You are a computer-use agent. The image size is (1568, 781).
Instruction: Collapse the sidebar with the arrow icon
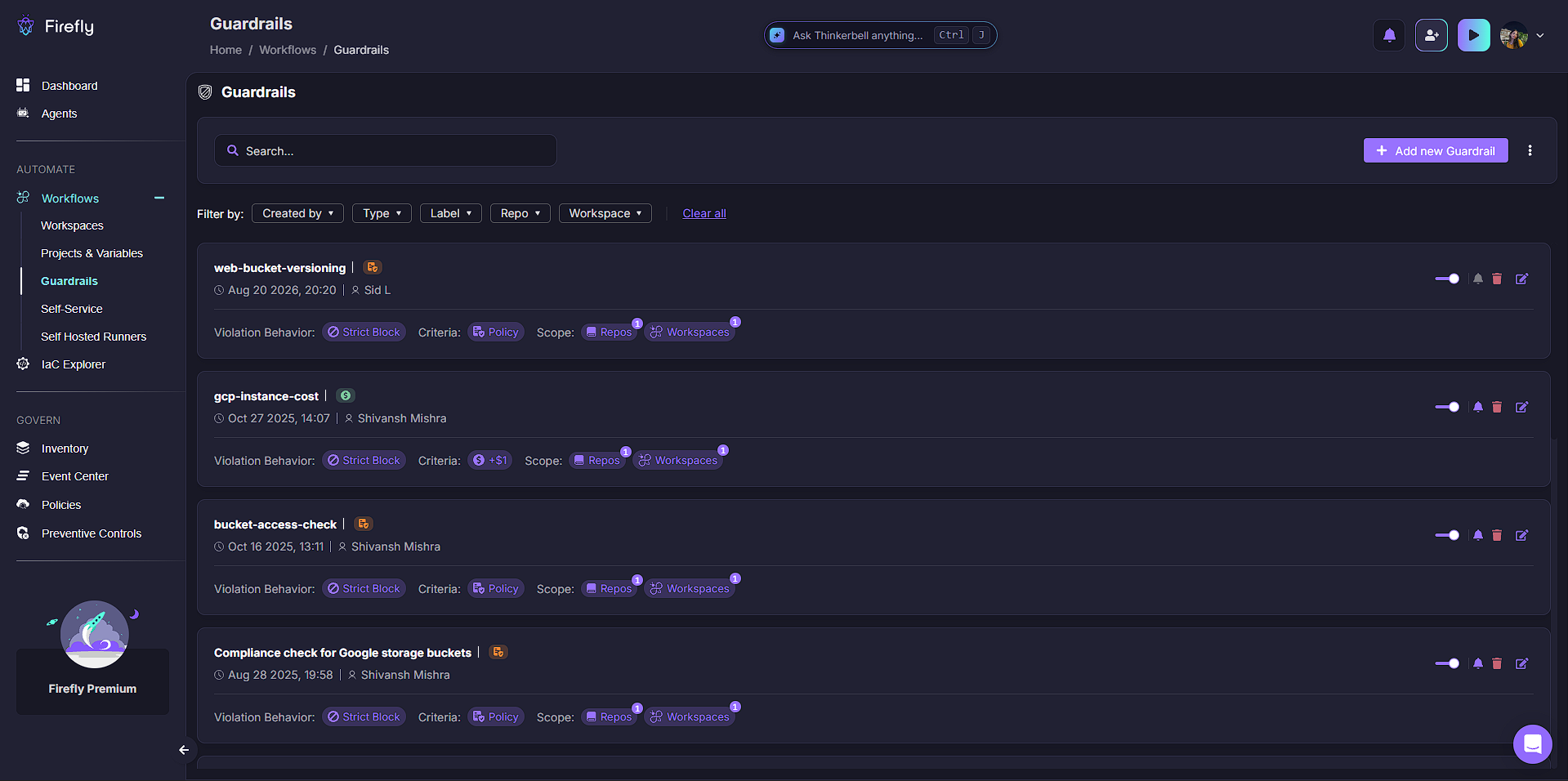184,750
